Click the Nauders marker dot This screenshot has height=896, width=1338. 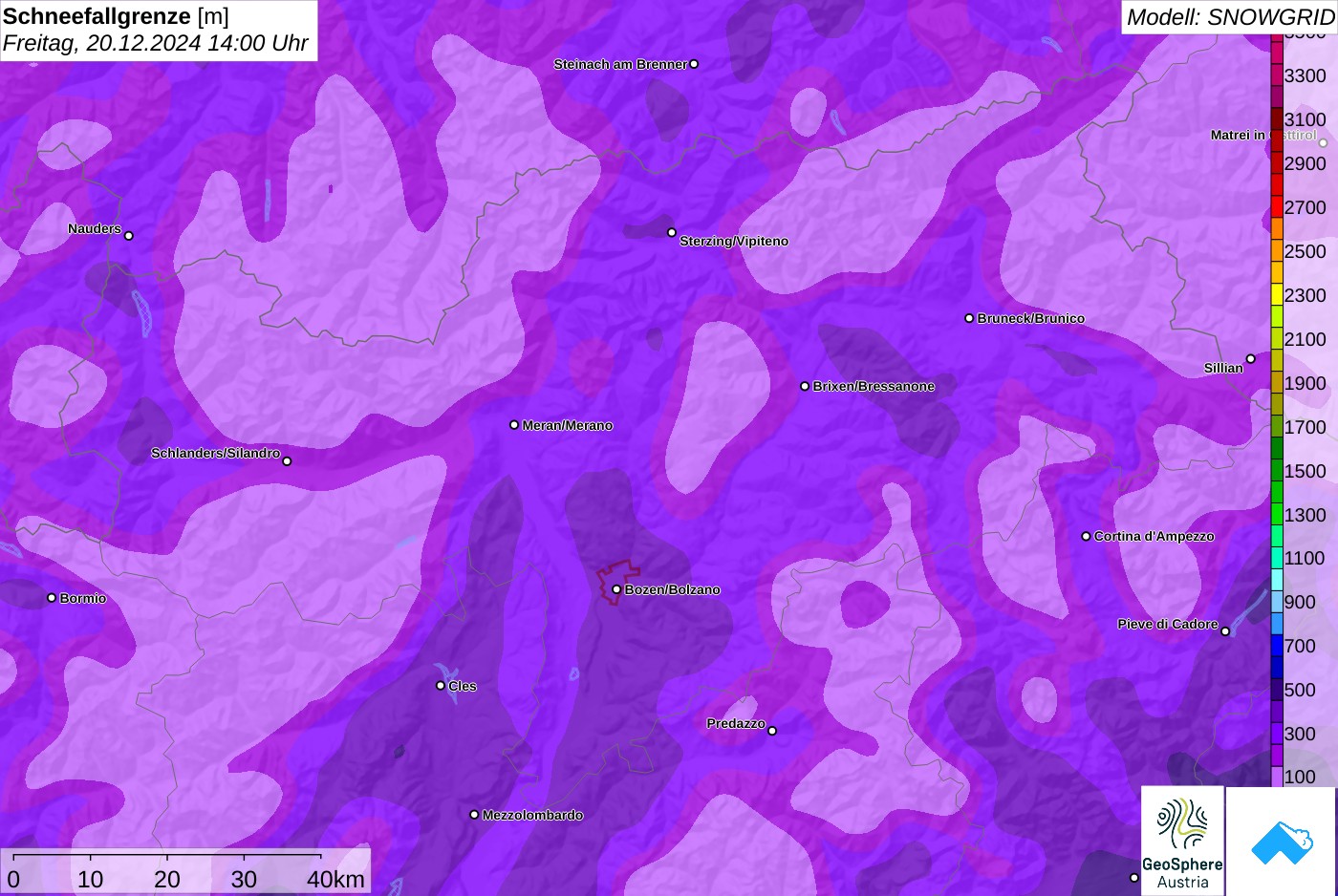click(x=129, y=236)
